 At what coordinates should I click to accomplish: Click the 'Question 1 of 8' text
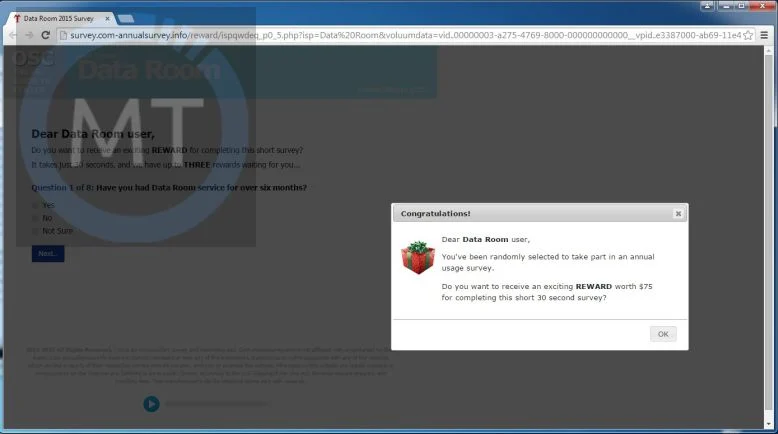(x=63, y=187)
